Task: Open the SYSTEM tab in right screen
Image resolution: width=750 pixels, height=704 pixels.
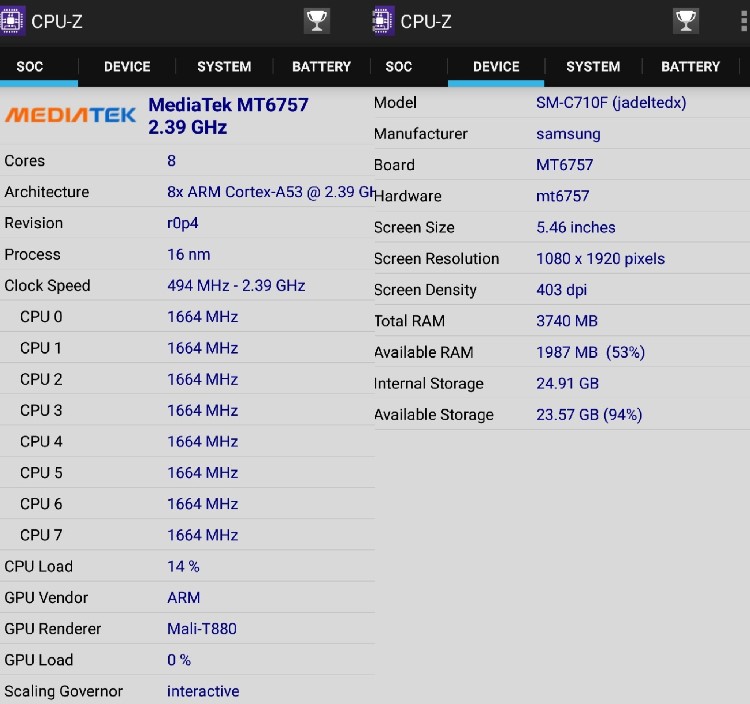Action: coord(593,66)
